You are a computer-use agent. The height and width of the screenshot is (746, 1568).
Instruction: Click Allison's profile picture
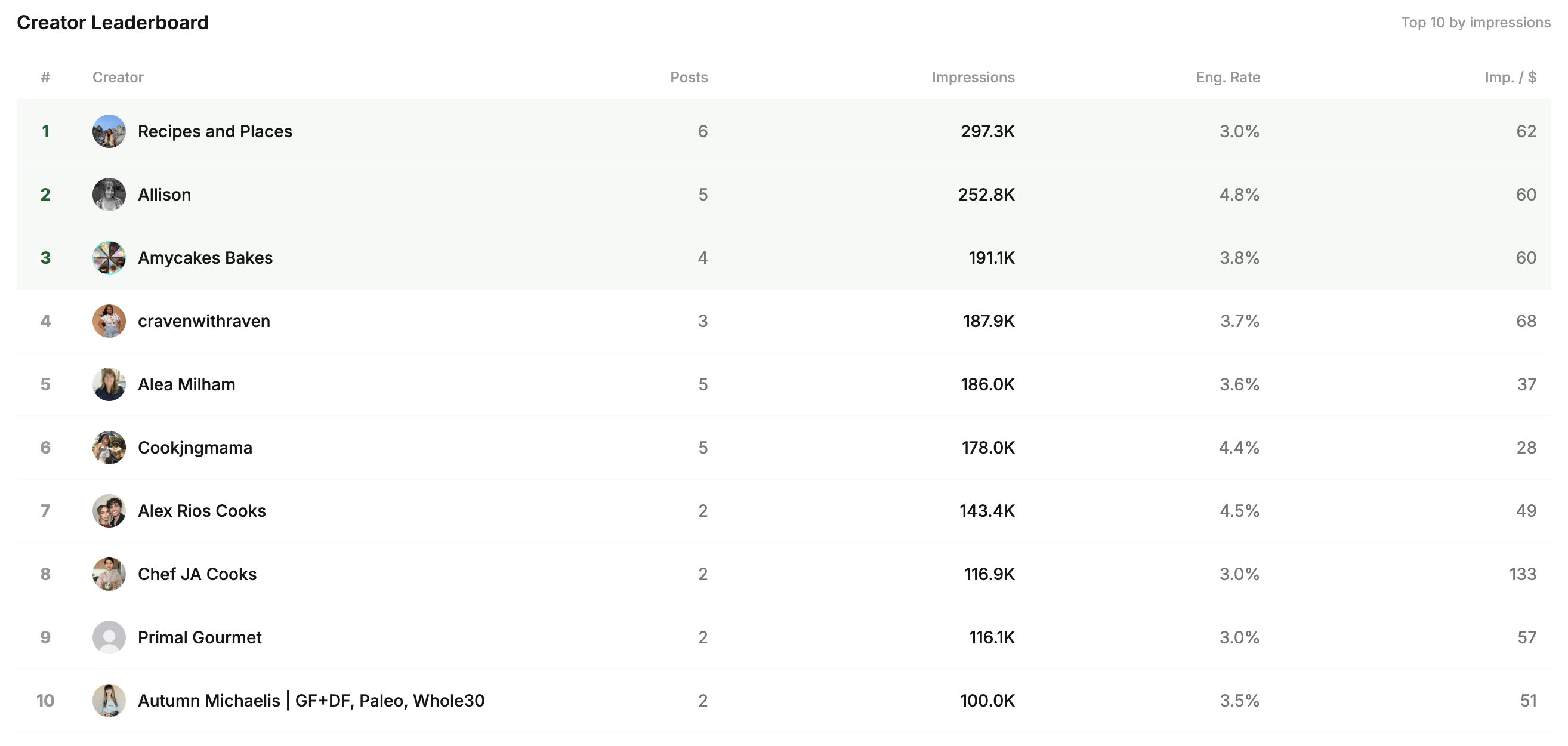pyautogui.click(x=109, y=195)
